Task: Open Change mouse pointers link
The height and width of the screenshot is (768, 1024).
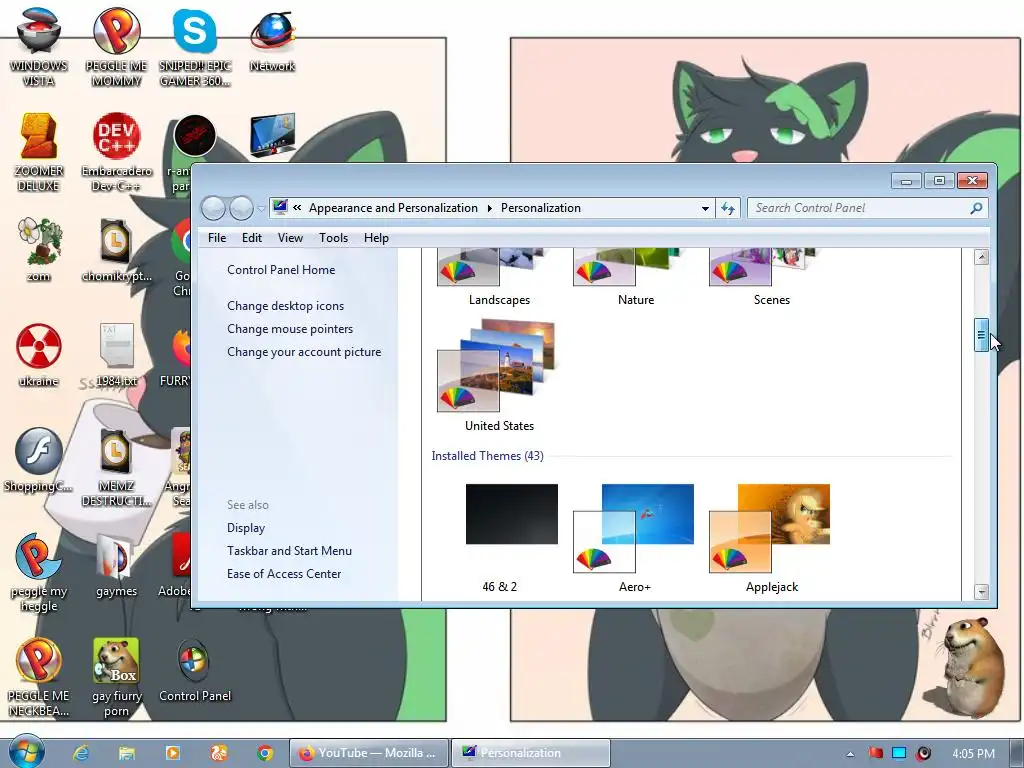Action: point(290,328)
